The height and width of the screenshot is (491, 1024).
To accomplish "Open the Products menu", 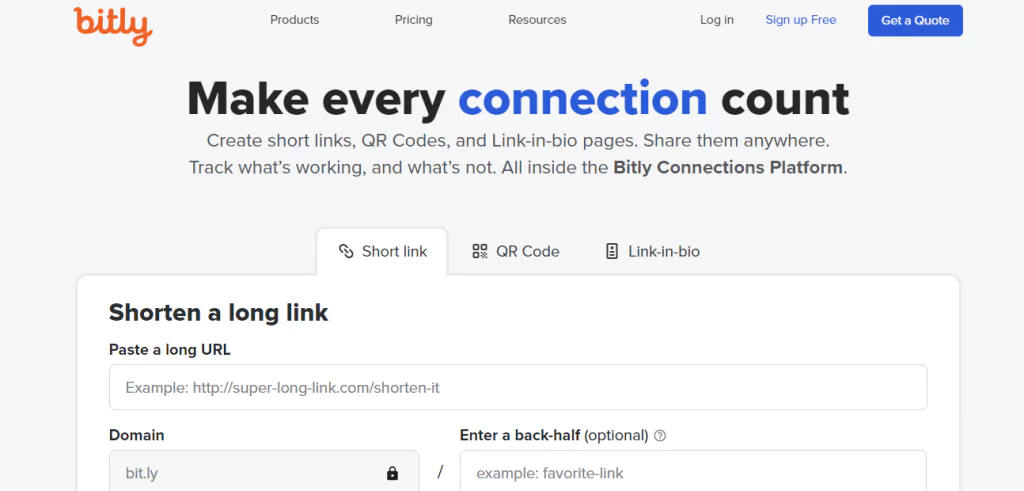I will tap(295, 20).
